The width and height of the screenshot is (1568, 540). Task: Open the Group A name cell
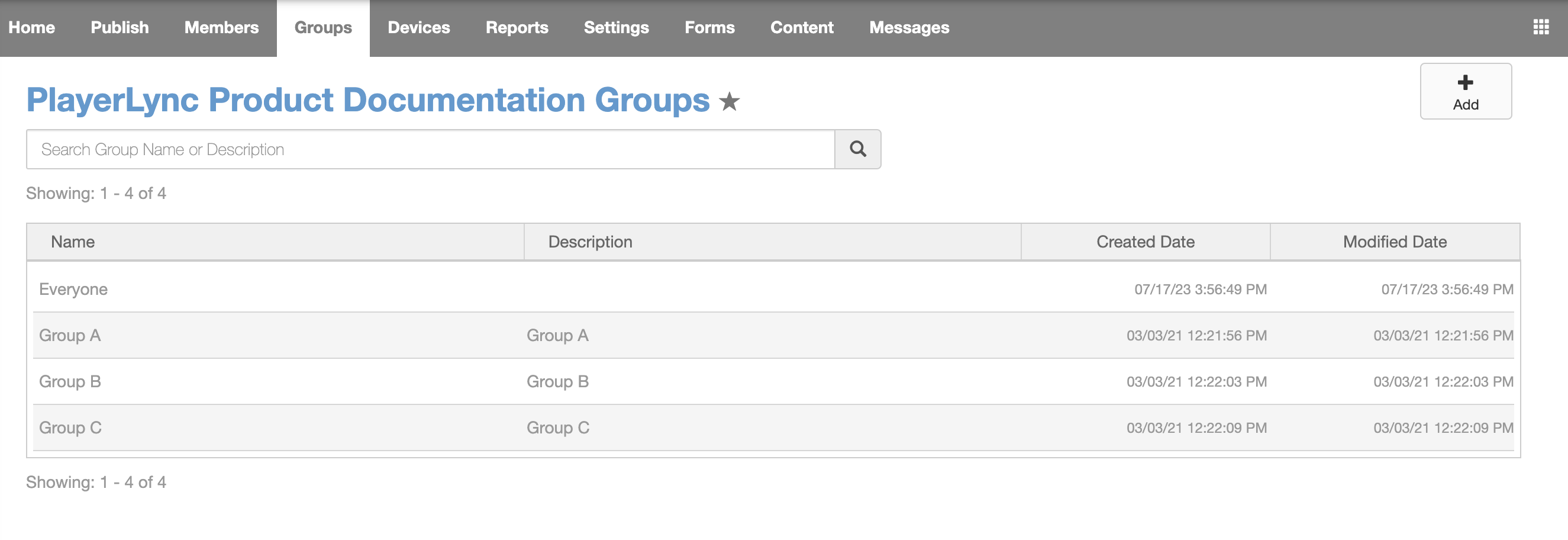click(x=69, y=336)
